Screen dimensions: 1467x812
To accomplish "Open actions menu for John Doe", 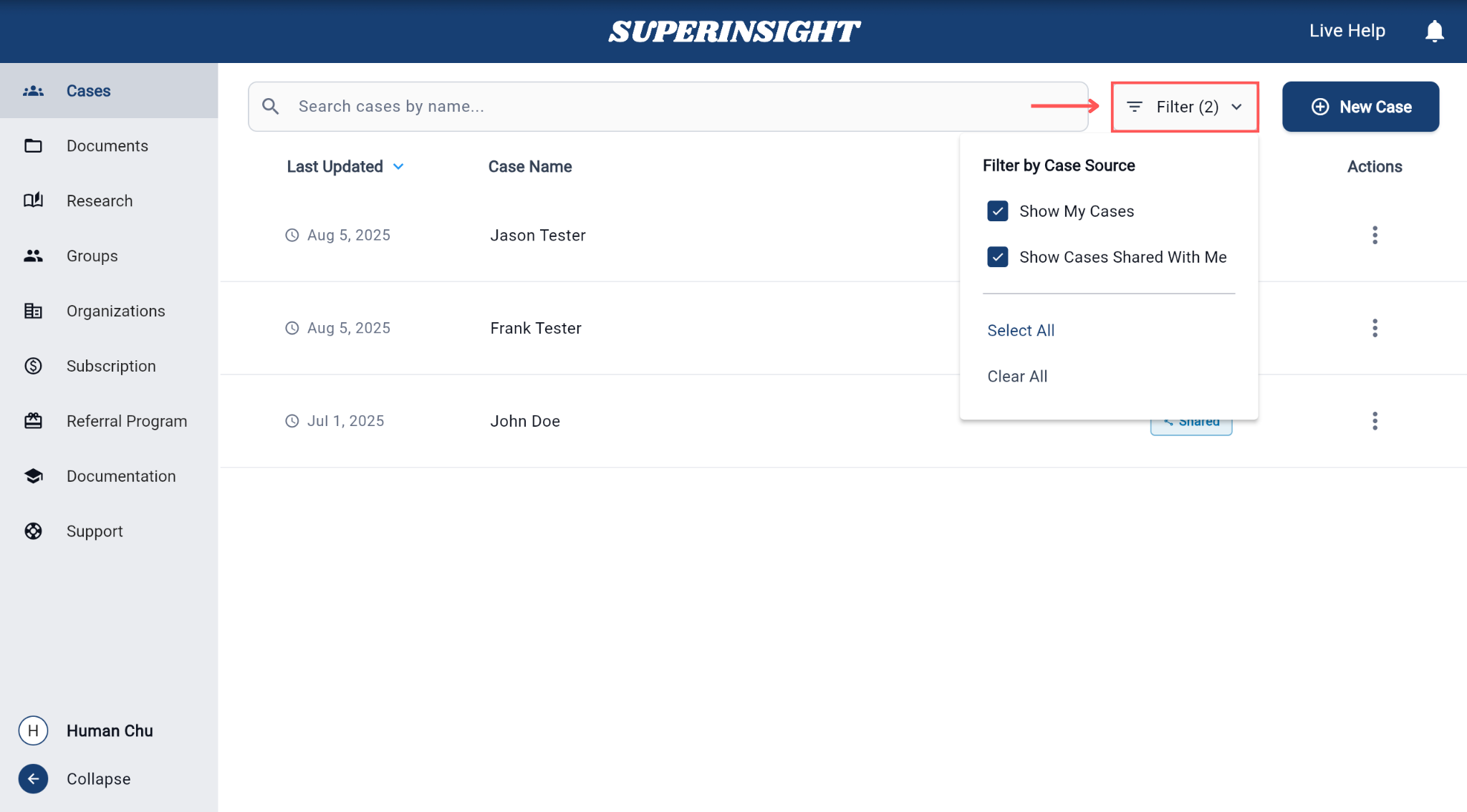I will 1375,421.
